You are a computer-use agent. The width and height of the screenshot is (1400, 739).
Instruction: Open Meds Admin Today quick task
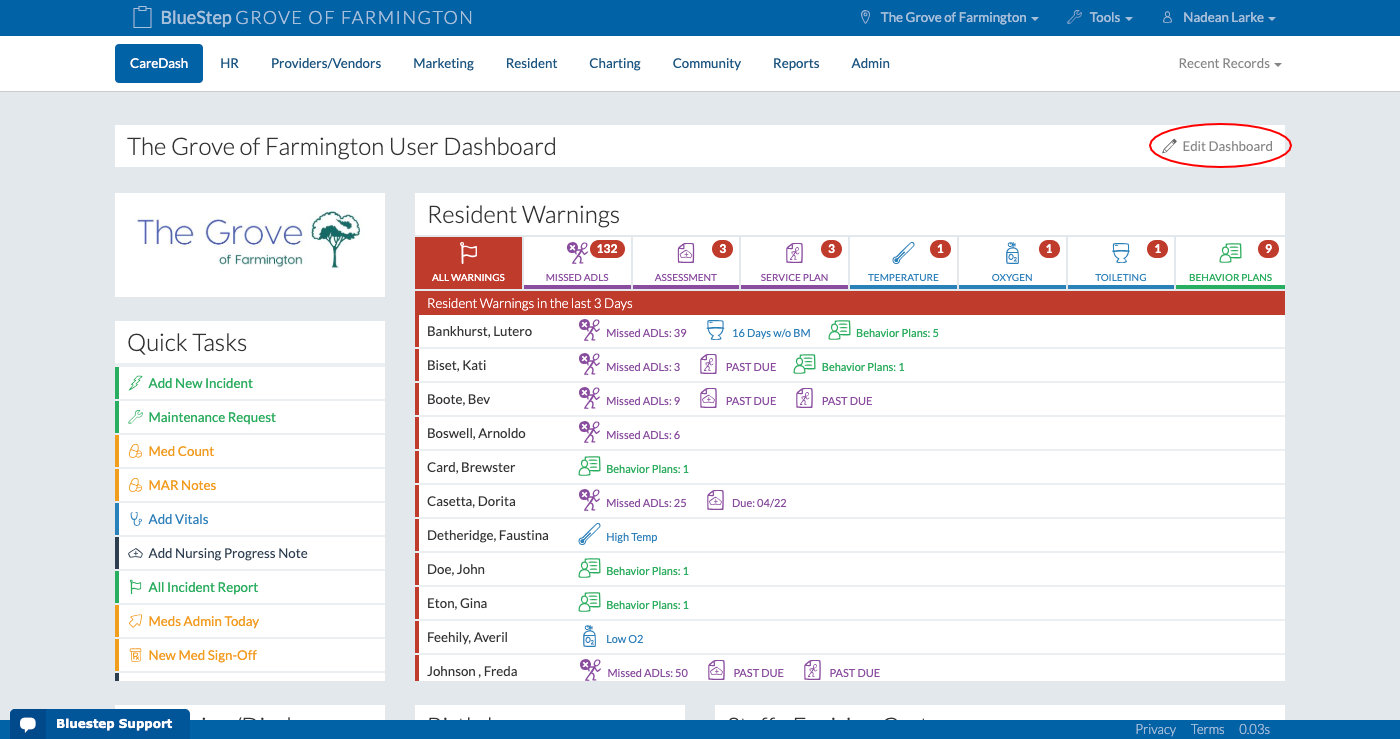pos(250,621)
